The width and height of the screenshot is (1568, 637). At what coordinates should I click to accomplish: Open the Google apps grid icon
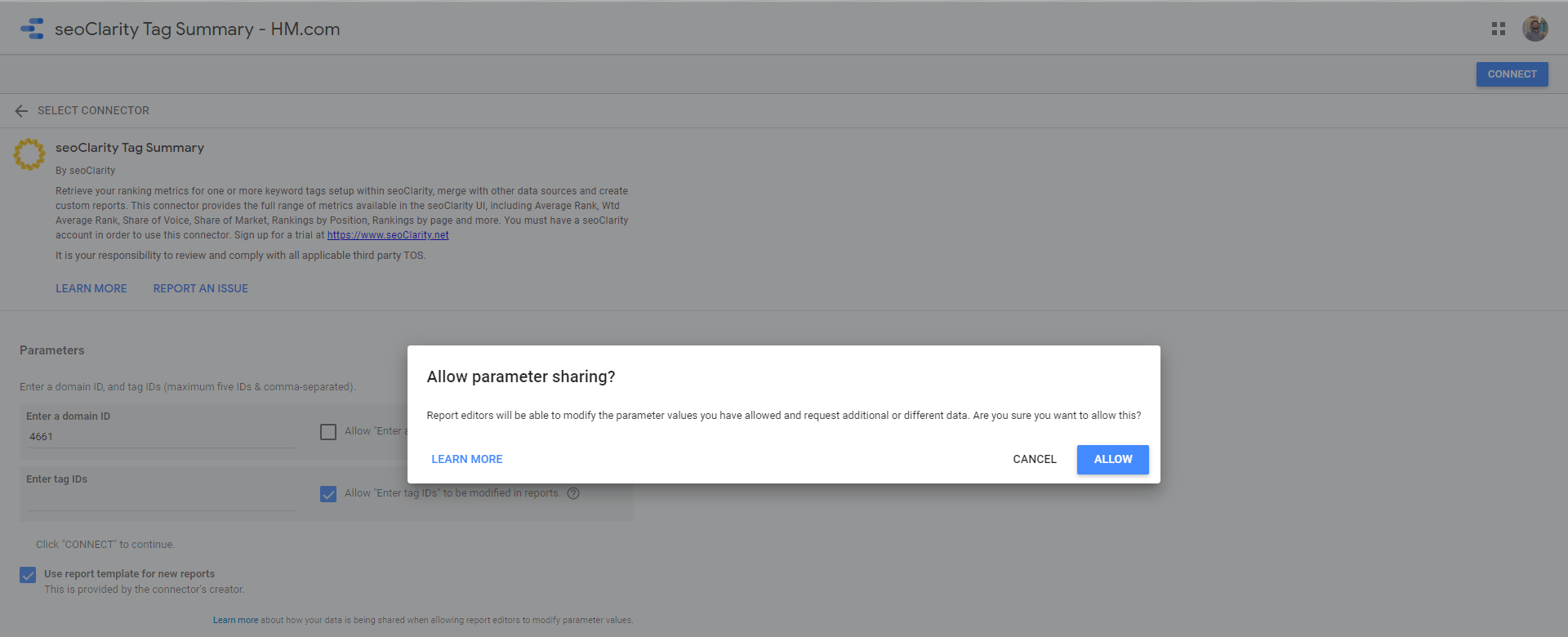[1498, 29]
